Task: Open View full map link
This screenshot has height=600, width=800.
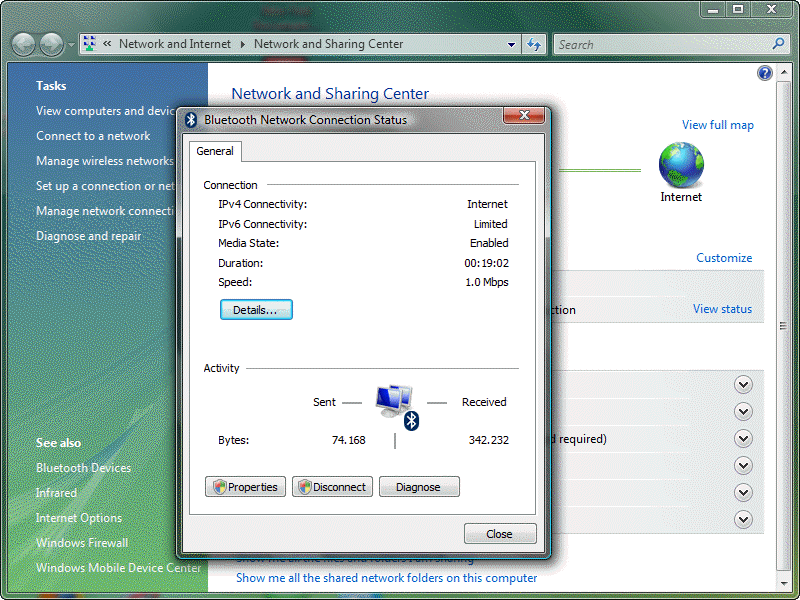Action: [717, 125]
